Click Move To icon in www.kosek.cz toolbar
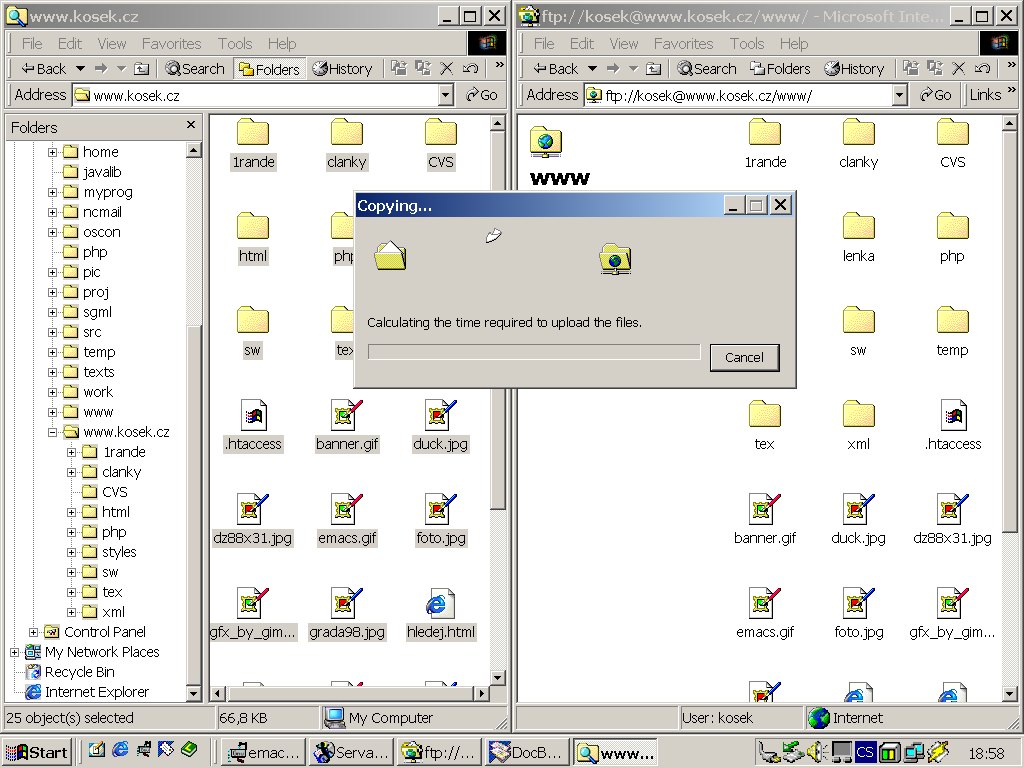This screenshot has width=1024, height=768. [x=399, y=69]
